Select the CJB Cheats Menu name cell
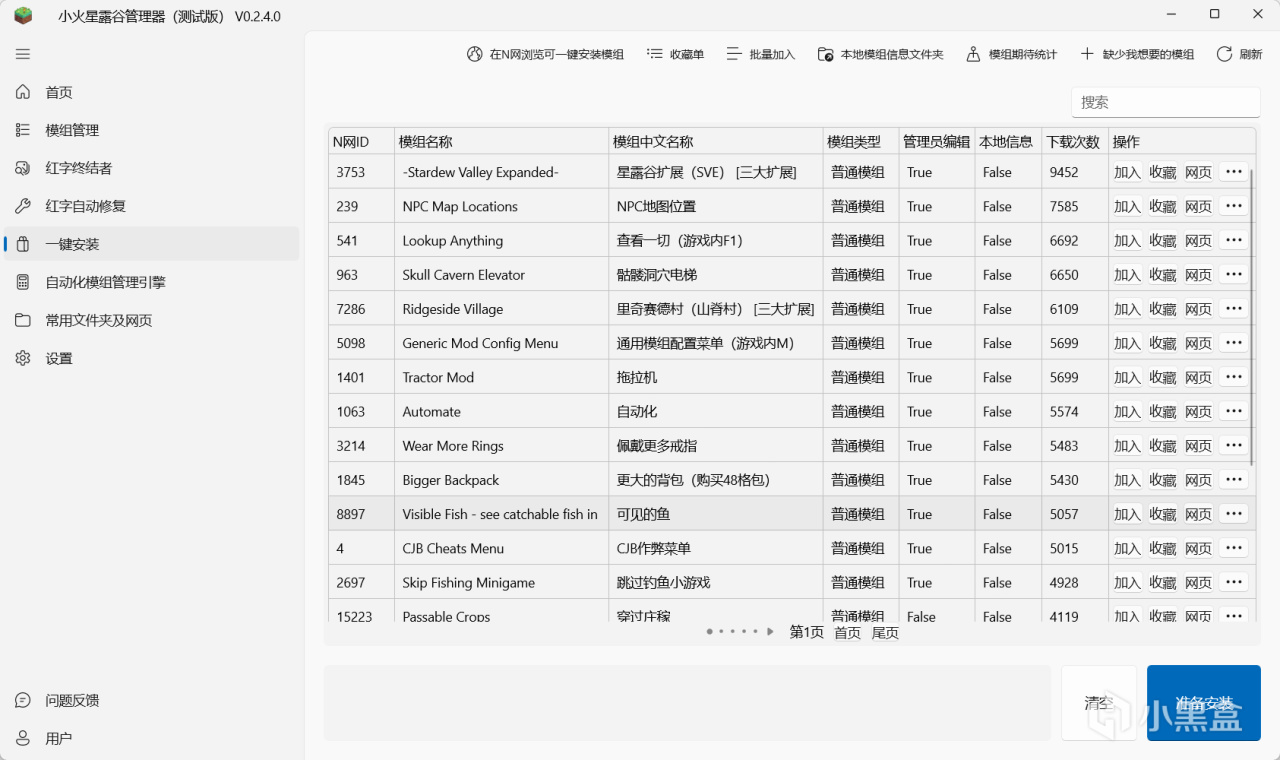 502,548
